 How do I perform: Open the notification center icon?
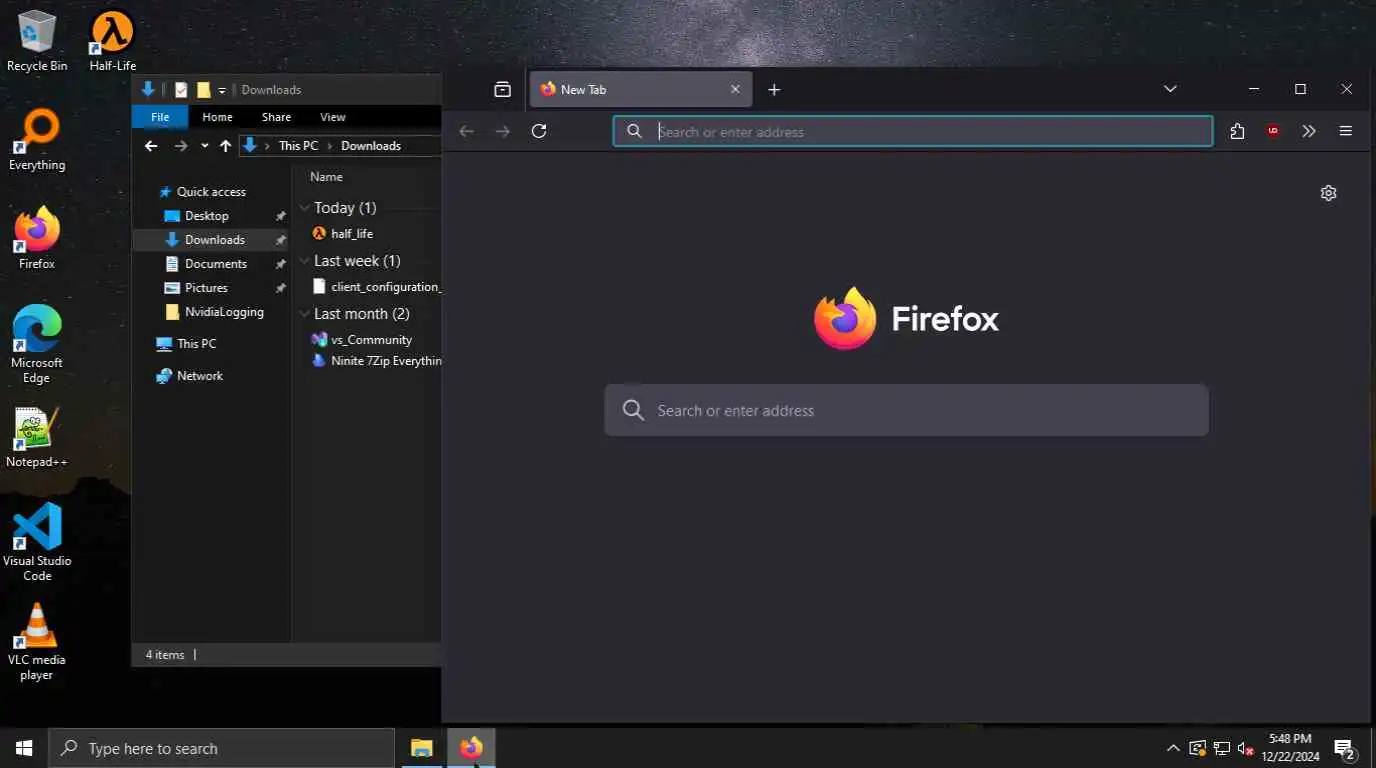[1345, 748]
